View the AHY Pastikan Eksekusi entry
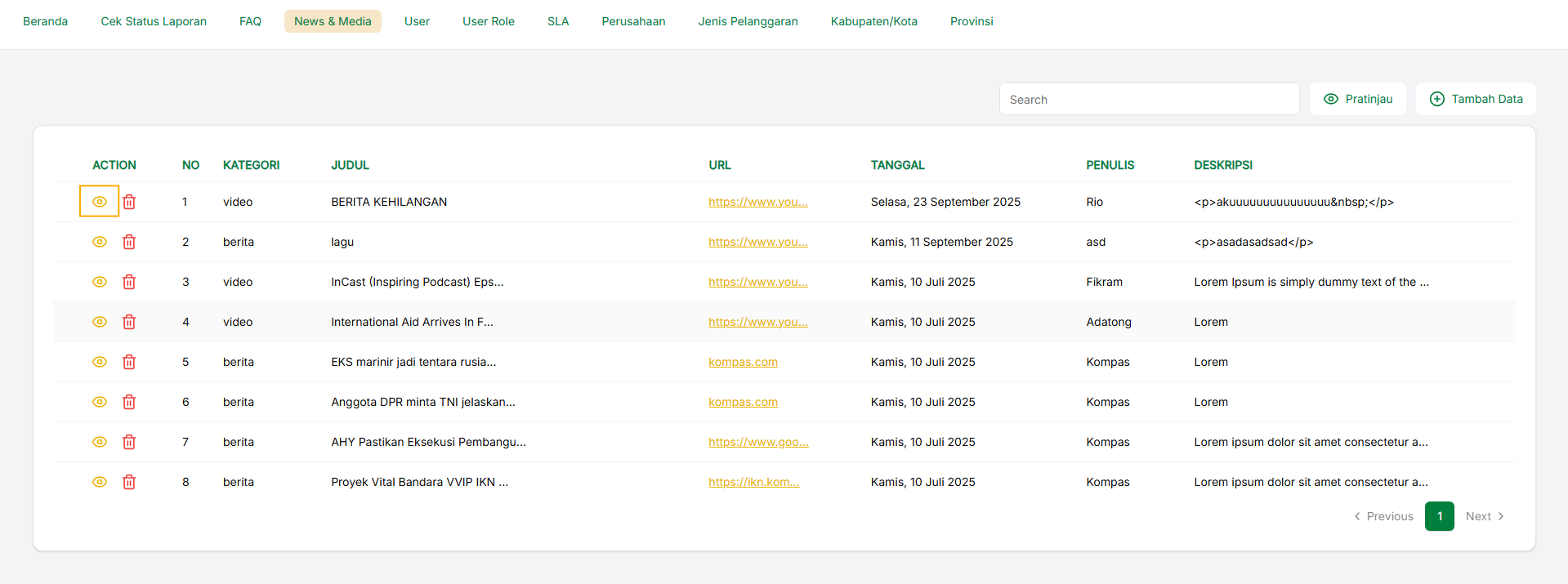This screenshot has height=584, width=1568. point(99,442)
